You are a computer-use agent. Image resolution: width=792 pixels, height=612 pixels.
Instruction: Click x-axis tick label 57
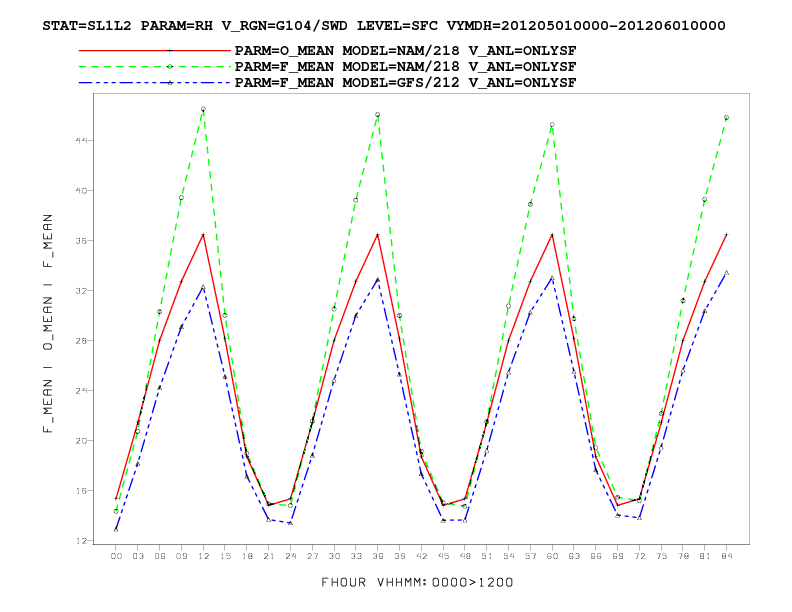point(530,556)
